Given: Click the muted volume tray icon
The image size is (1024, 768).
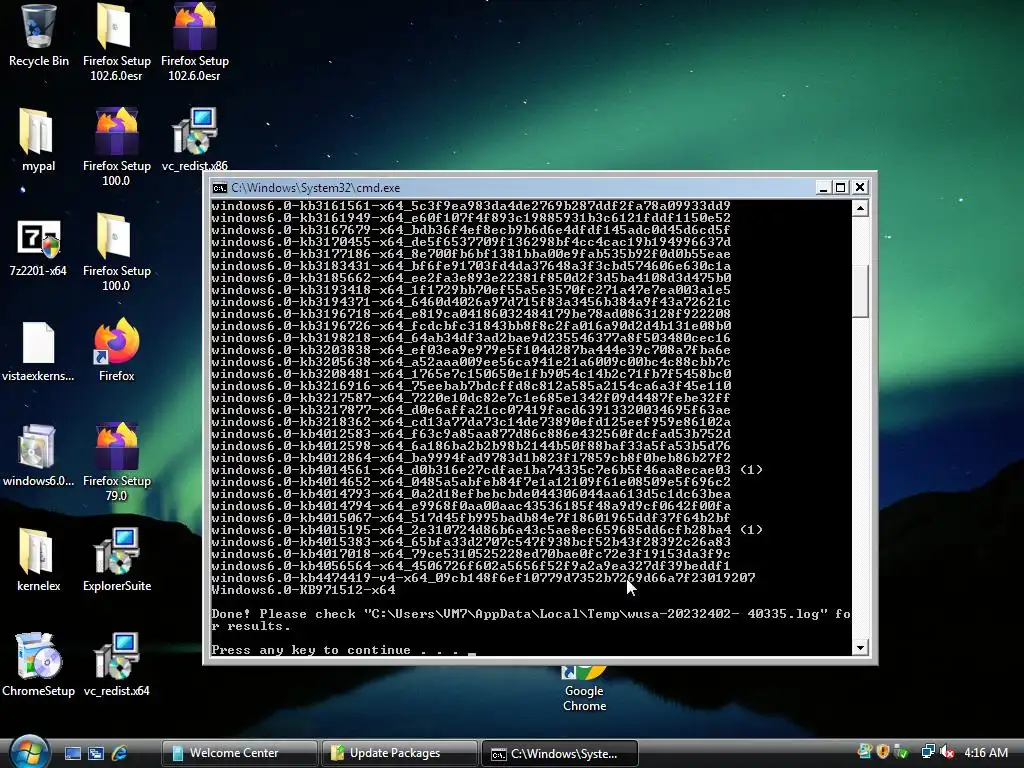Looking at the screenshot, I should point(947,752).
